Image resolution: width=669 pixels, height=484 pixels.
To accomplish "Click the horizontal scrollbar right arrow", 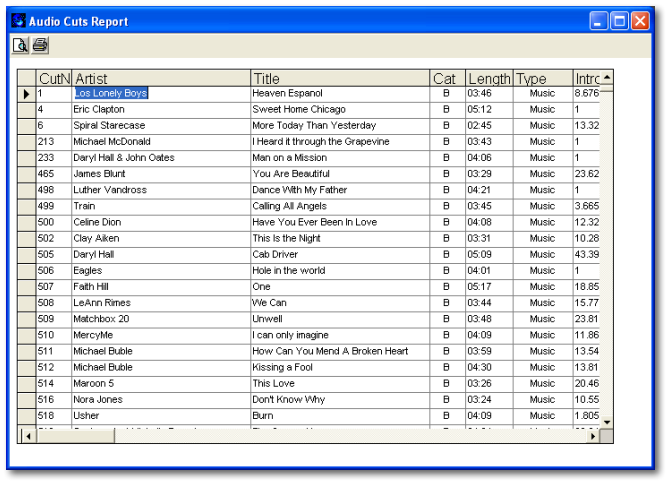I will pyautogui.click(x=593, y=436).
